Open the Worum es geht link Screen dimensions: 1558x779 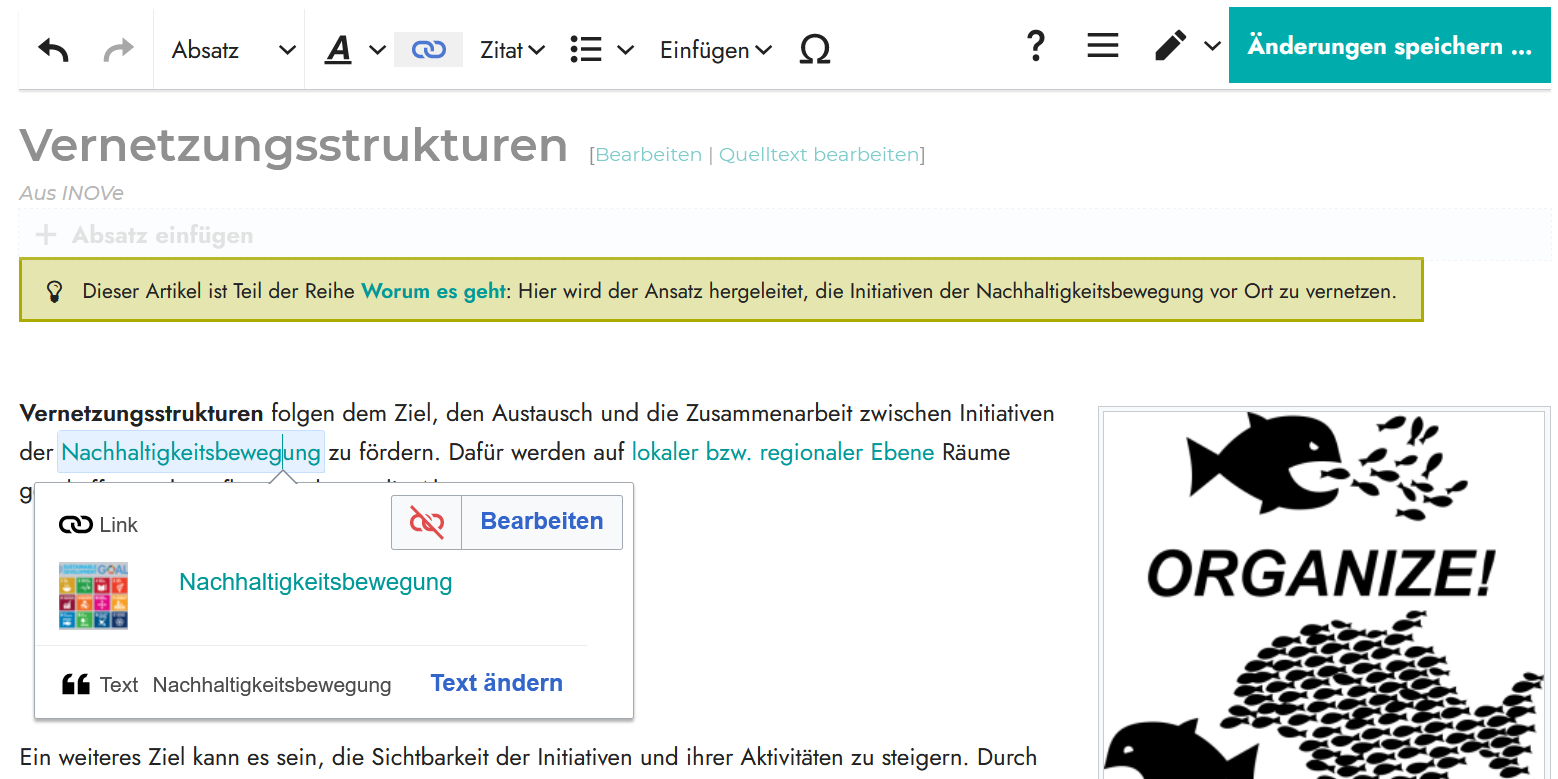(x=433, y=292)
